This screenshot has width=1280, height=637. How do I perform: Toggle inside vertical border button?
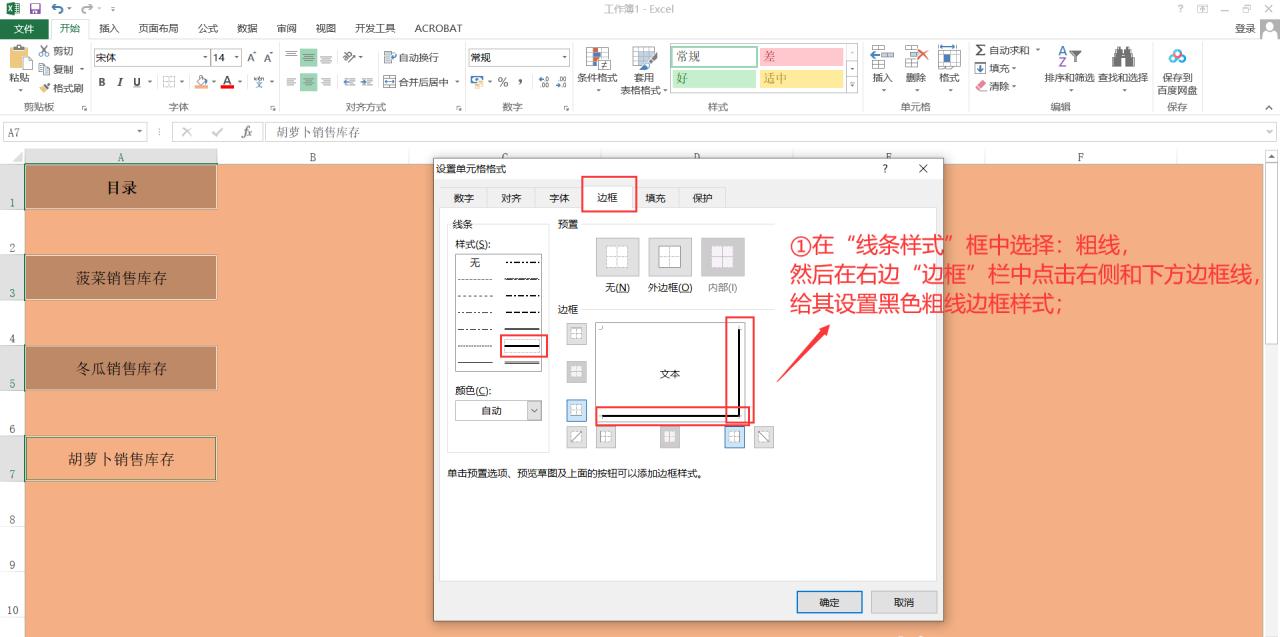[670, 436]
